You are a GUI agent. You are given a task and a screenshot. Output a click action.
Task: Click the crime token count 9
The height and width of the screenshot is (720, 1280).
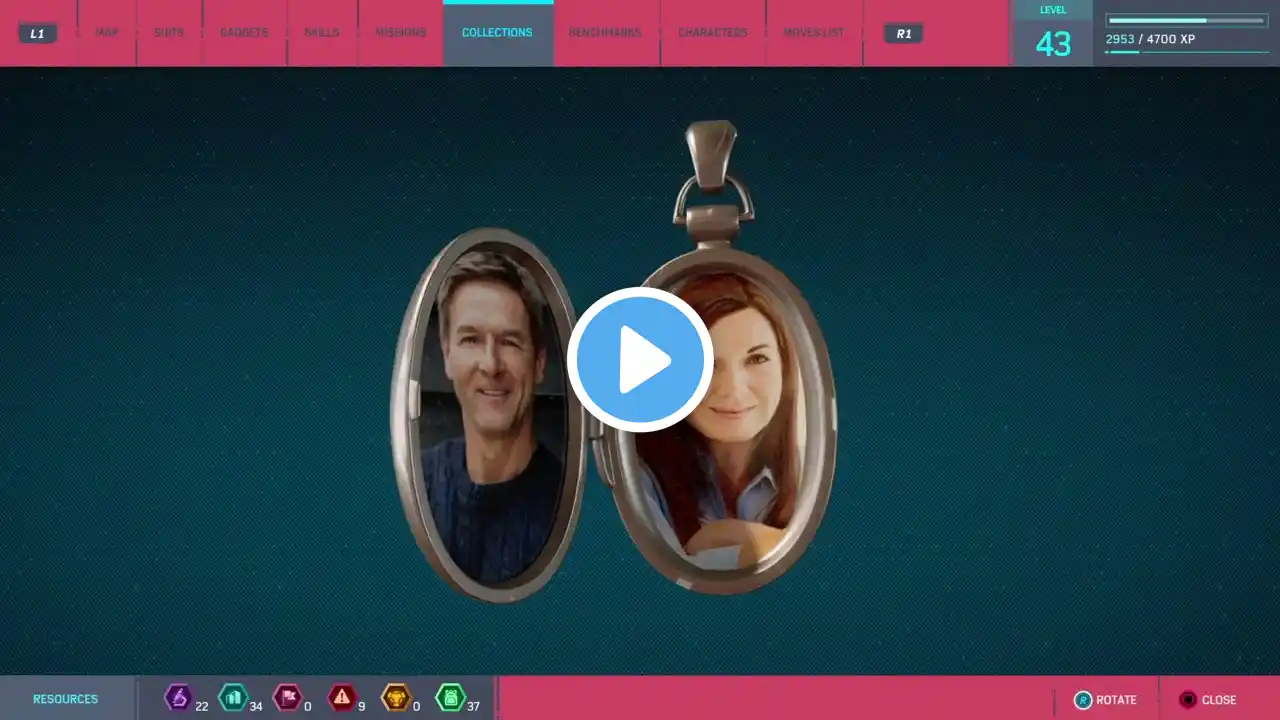361,706
